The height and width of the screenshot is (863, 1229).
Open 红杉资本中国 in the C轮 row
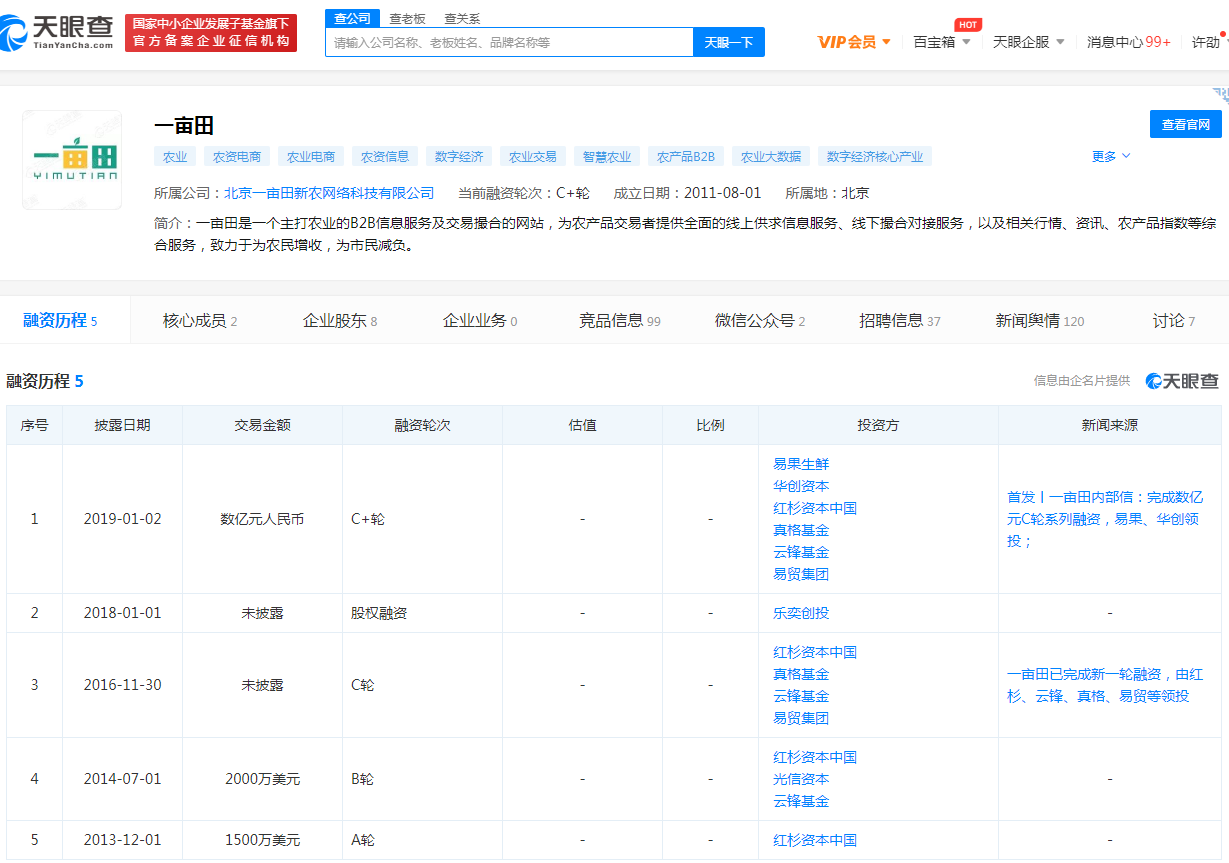[815, 652]
